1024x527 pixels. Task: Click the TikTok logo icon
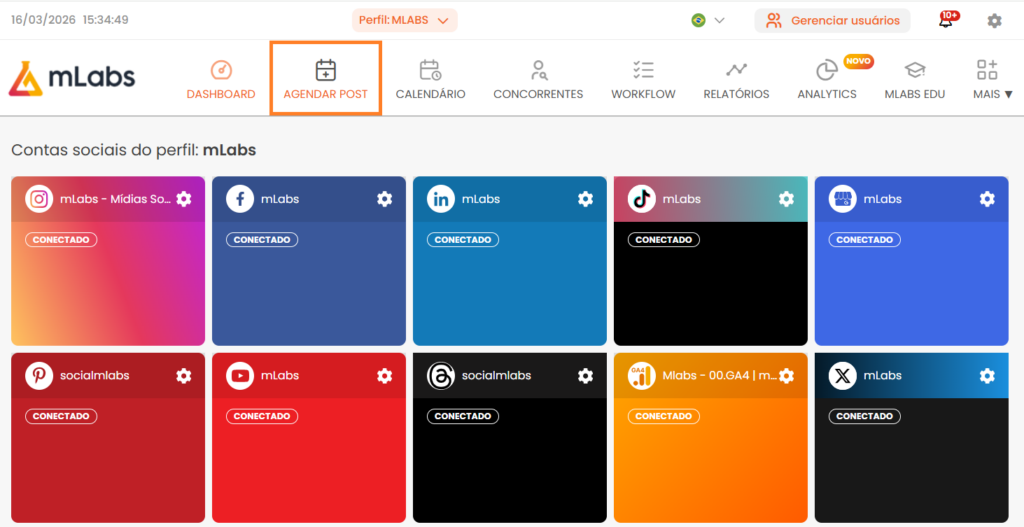(x=641, y=199)
